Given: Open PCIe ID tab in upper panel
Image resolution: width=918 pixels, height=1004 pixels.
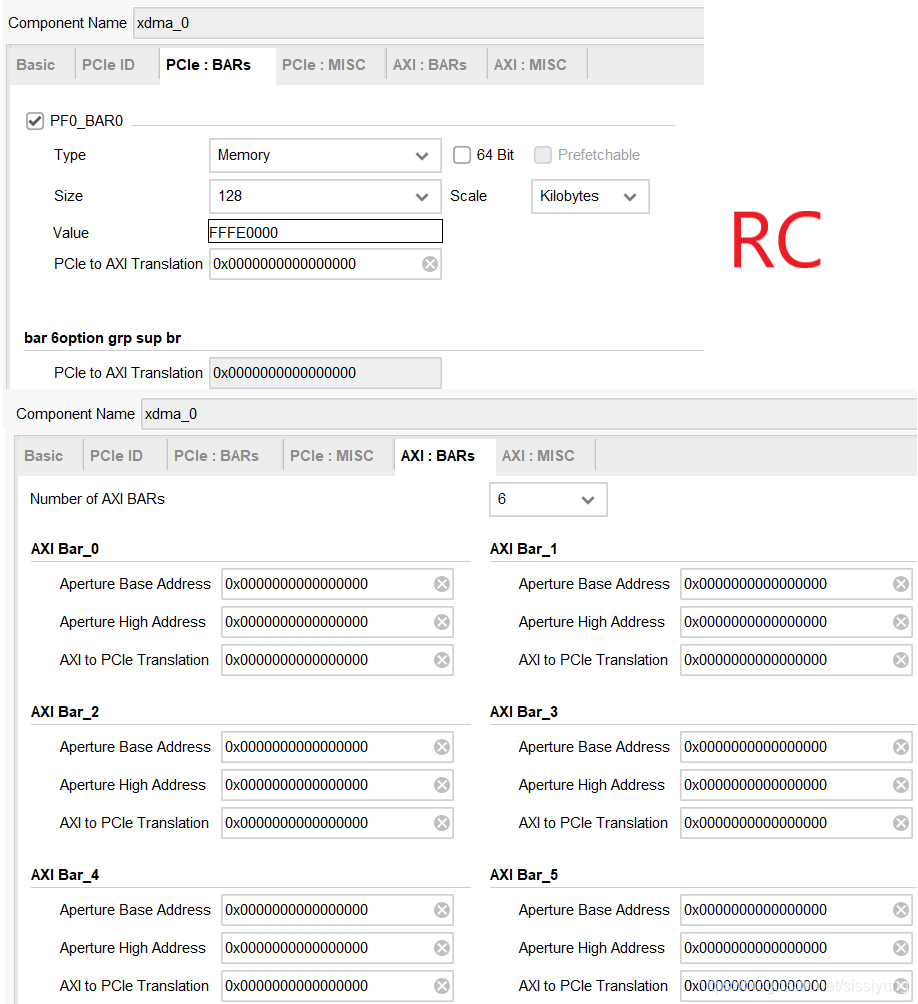Looking at the screenshot, I should [x=109, y=65].
